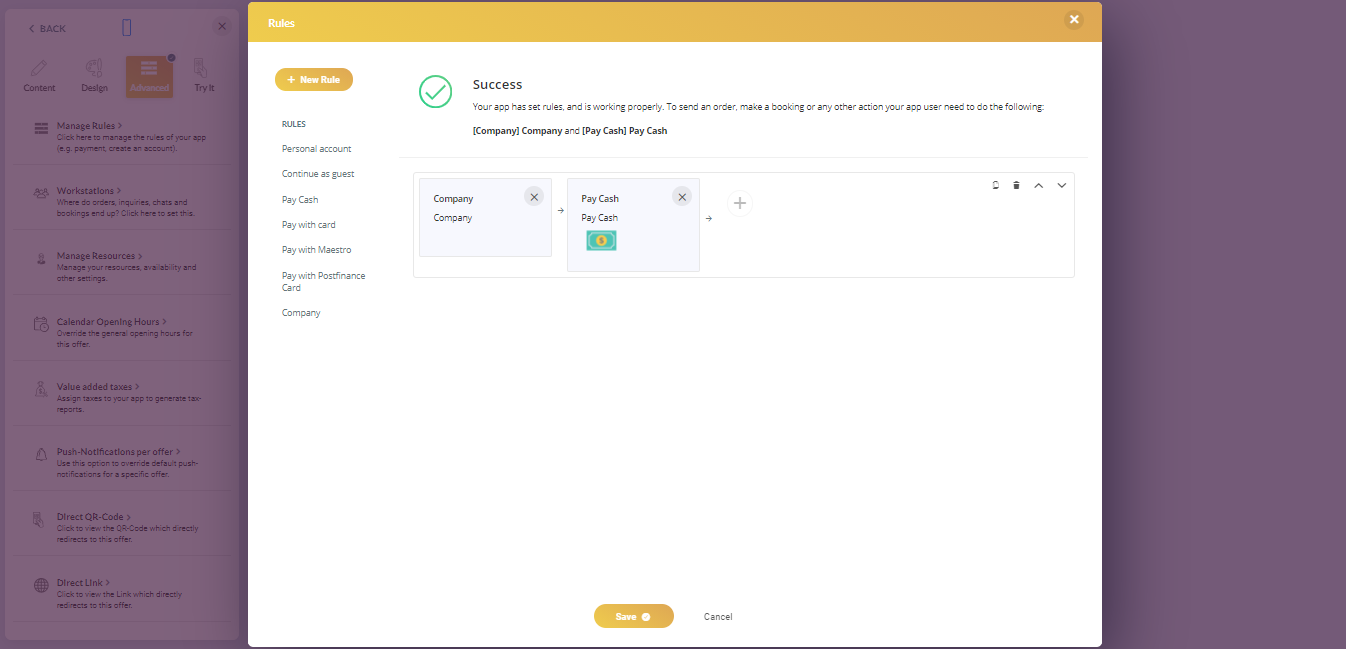Click the Direct Link globe icon

(x=41, y=585)
